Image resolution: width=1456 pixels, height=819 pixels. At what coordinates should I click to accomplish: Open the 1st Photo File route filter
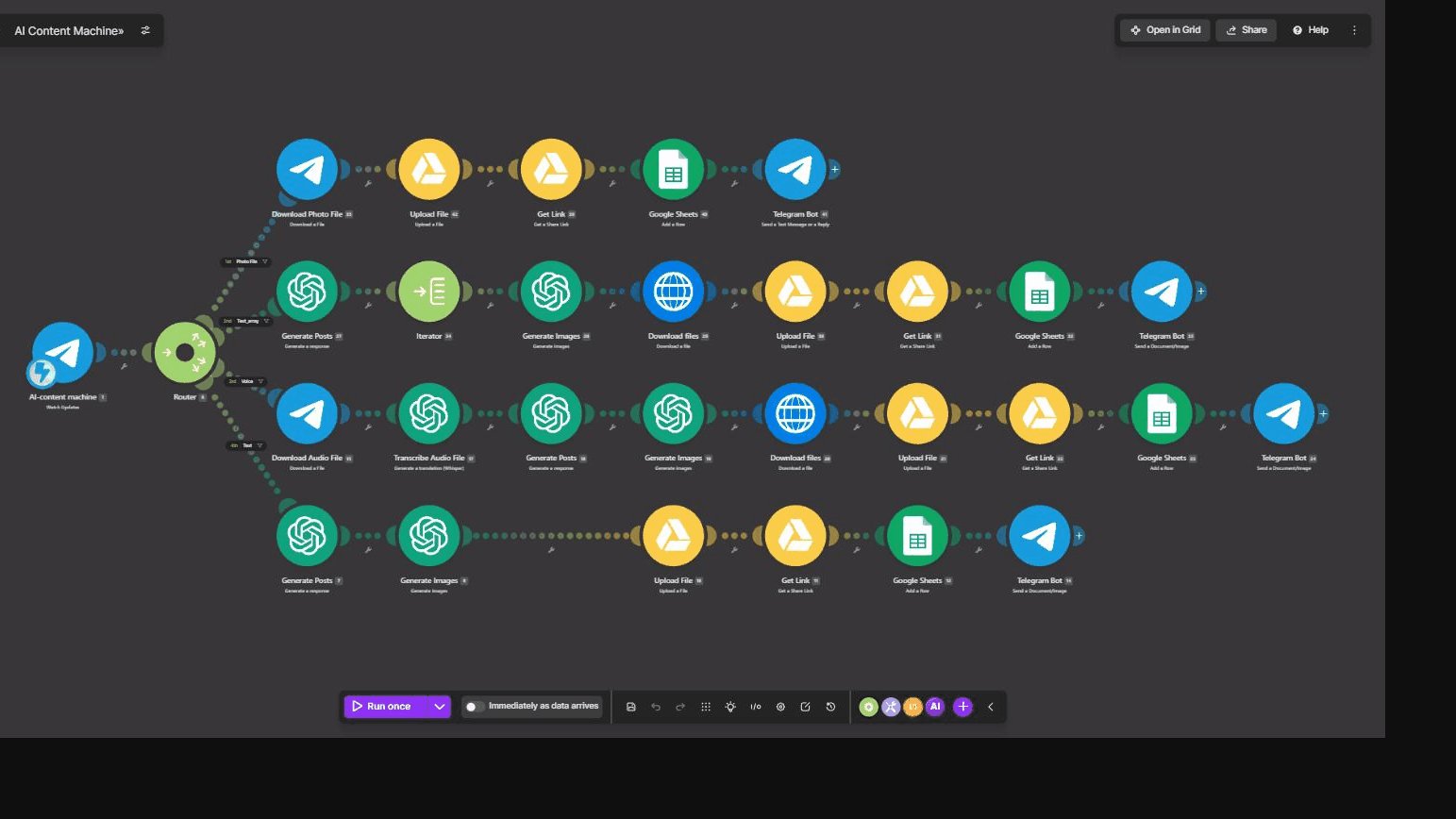[246, 261]
